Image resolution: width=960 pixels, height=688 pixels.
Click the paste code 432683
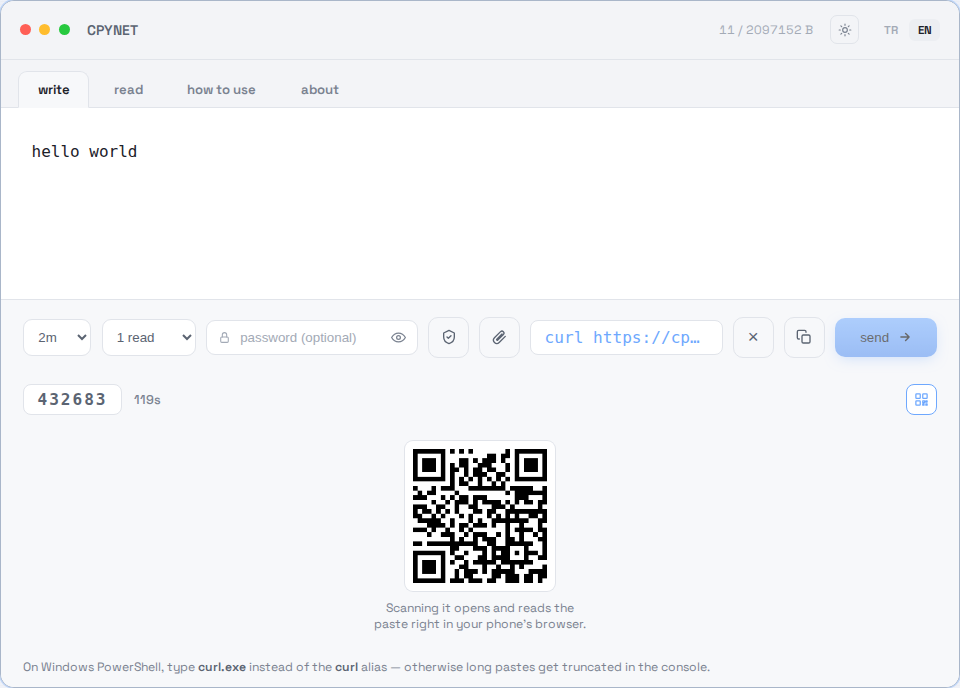(x=72, y=400)
